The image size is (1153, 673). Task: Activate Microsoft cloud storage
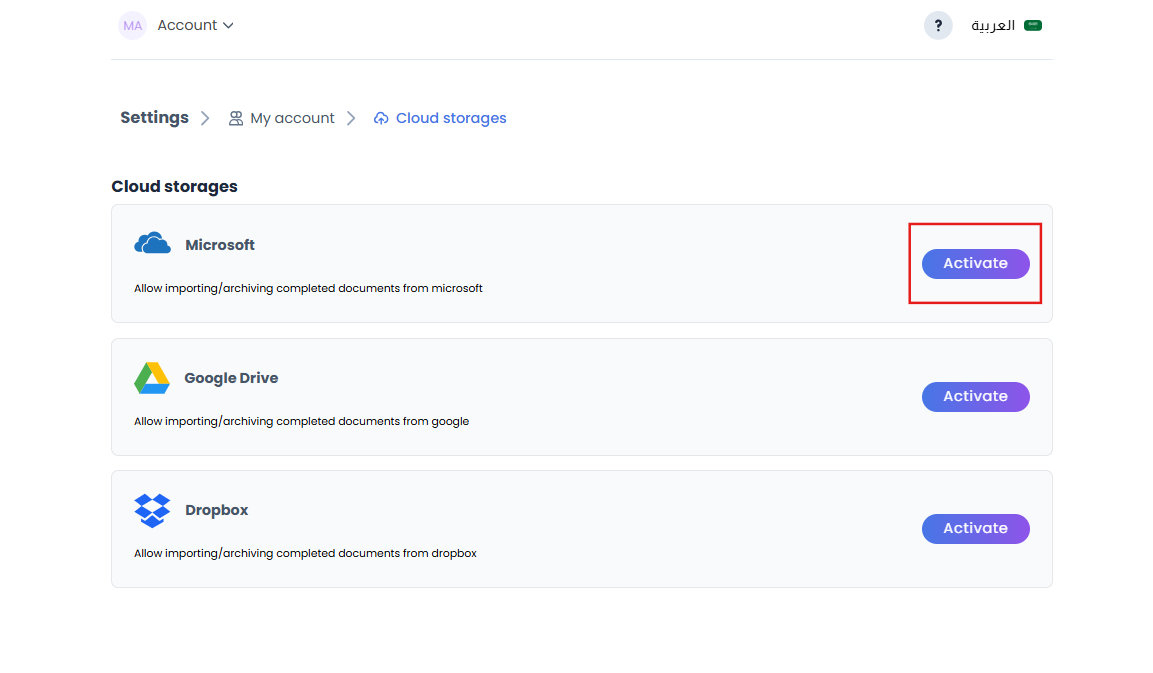point(975,263)
